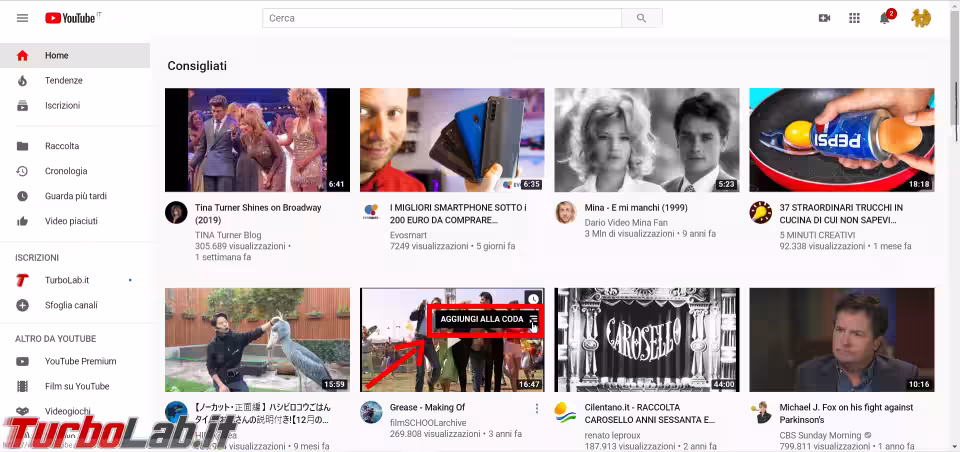The height and width of the screenshot is (452, 960).
Task: Open Grease - Making Of video title
Action: tap(427, 407)
